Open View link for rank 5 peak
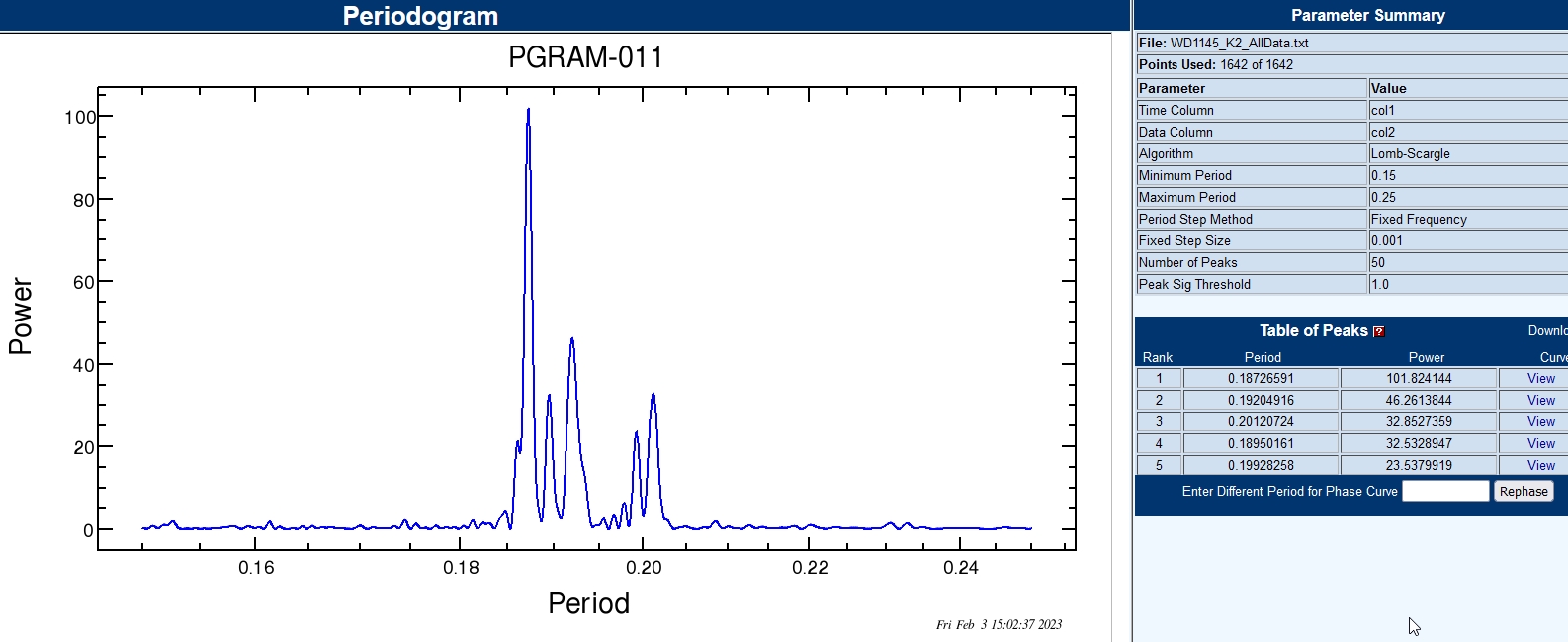Image resolution: width=1568 pixels, height=642 pixels. click(x=1540, y=466)
